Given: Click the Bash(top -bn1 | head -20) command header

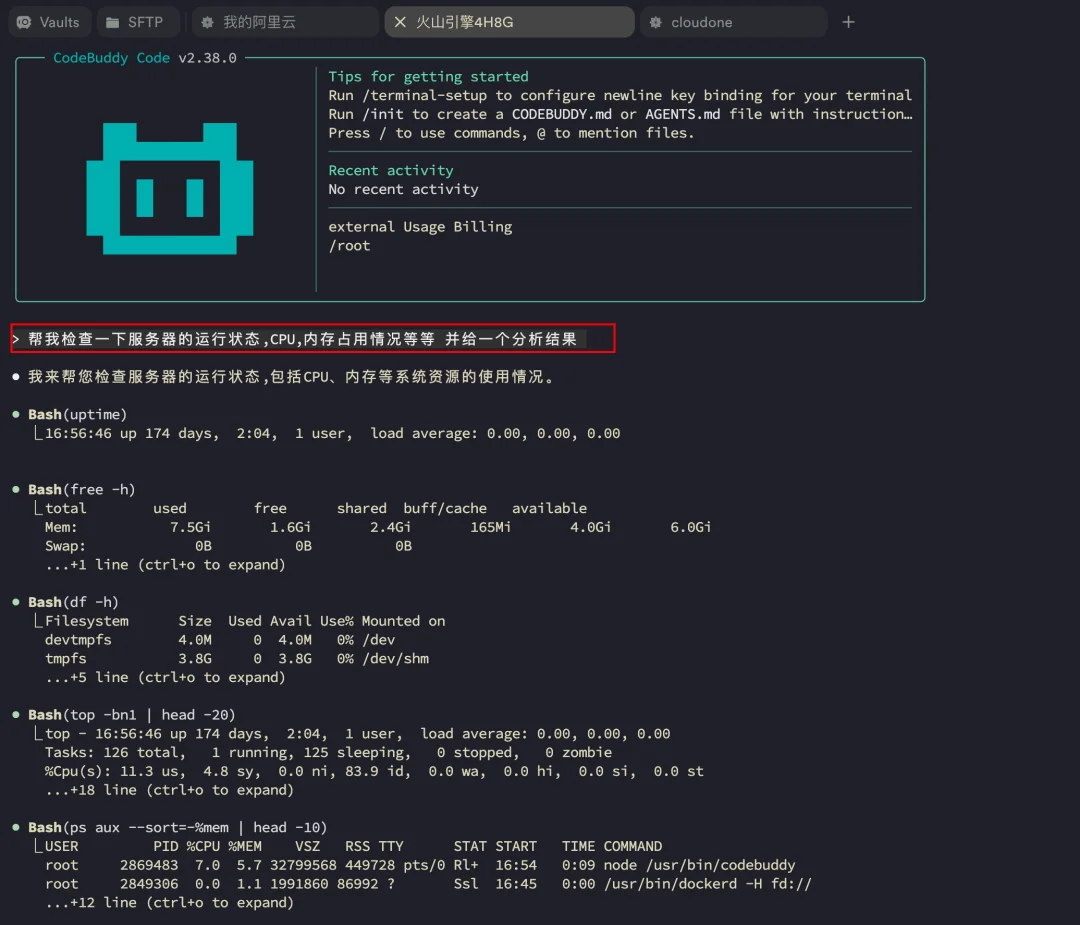Looking at the screenshot, I should pyautogui.click(x=133, y=715).
